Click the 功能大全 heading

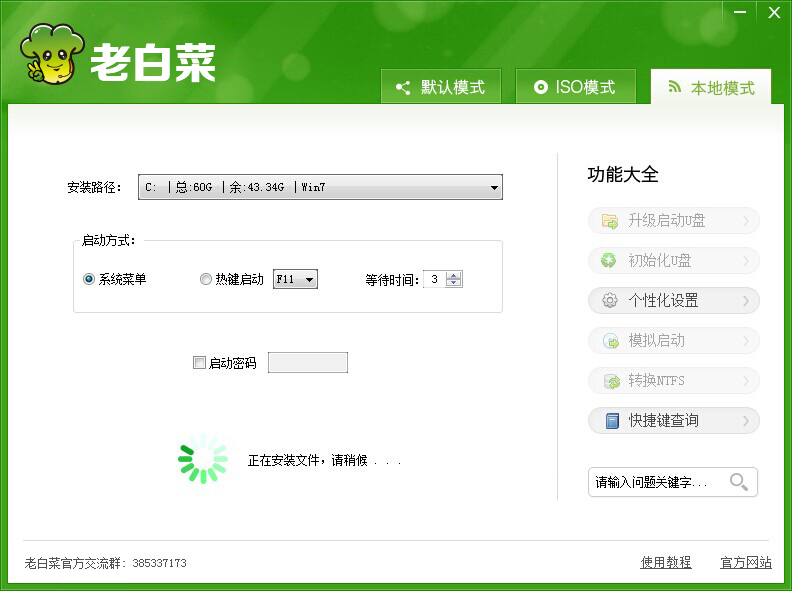point(623,174)
